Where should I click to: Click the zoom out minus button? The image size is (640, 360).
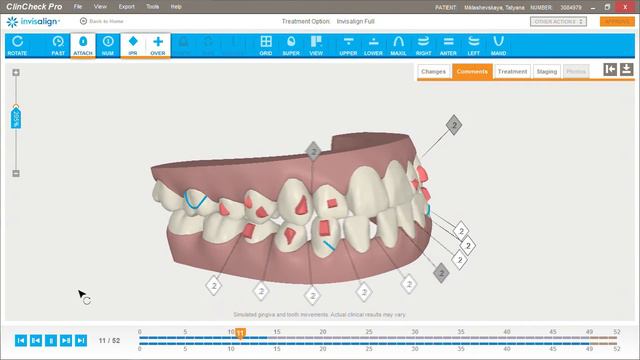pyautogui.click(x=16, y=173)
